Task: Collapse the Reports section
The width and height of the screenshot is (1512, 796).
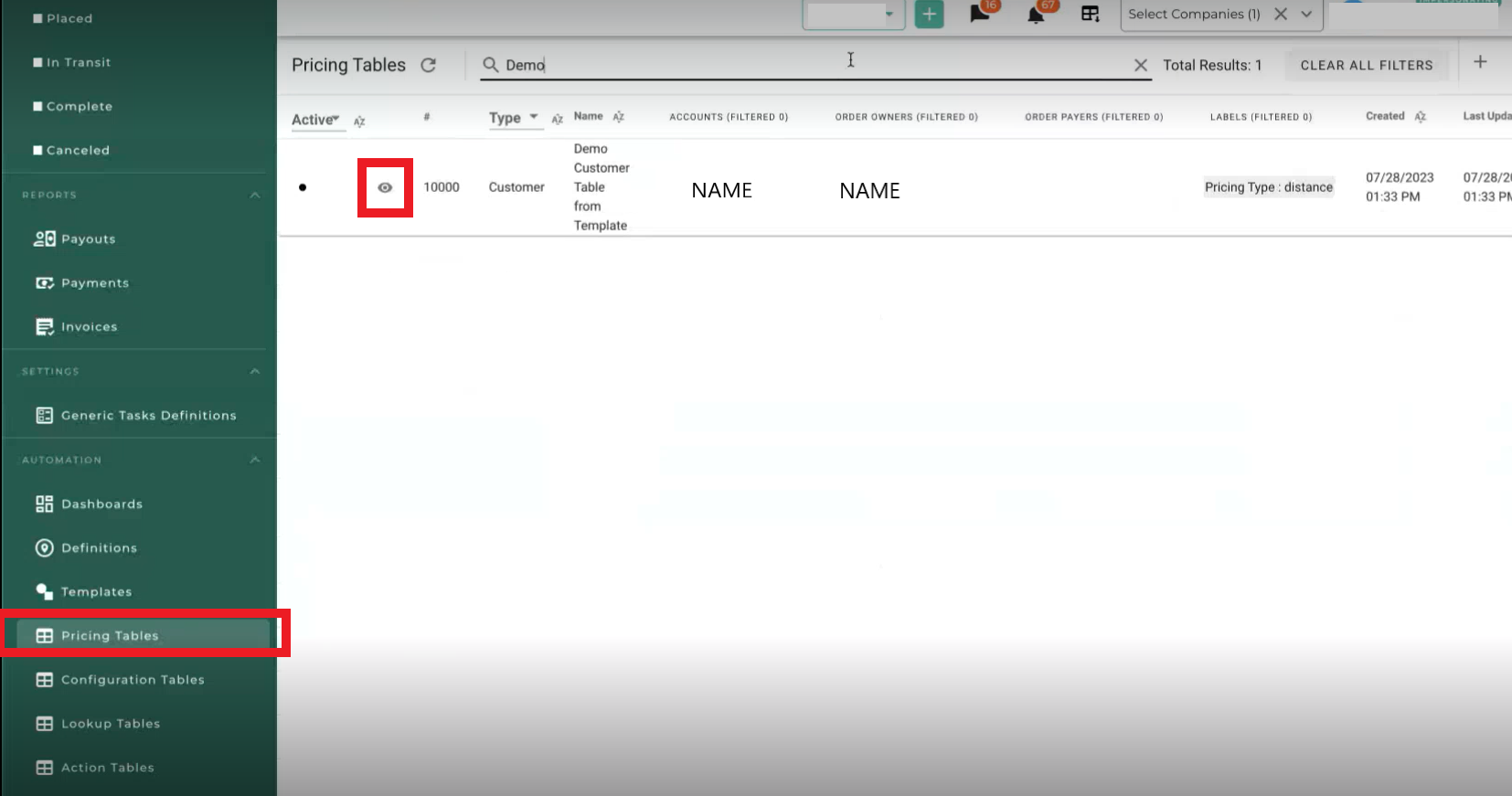Action: pos(255,195)
